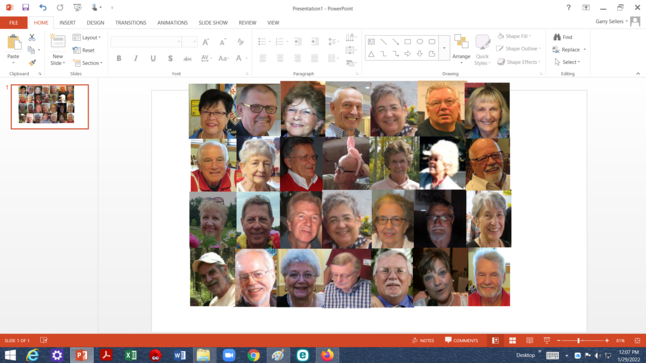The width and height of the screenshot is (646, 363).
Task: Open Shape Fill dropdown
Action: coord(514,36)
